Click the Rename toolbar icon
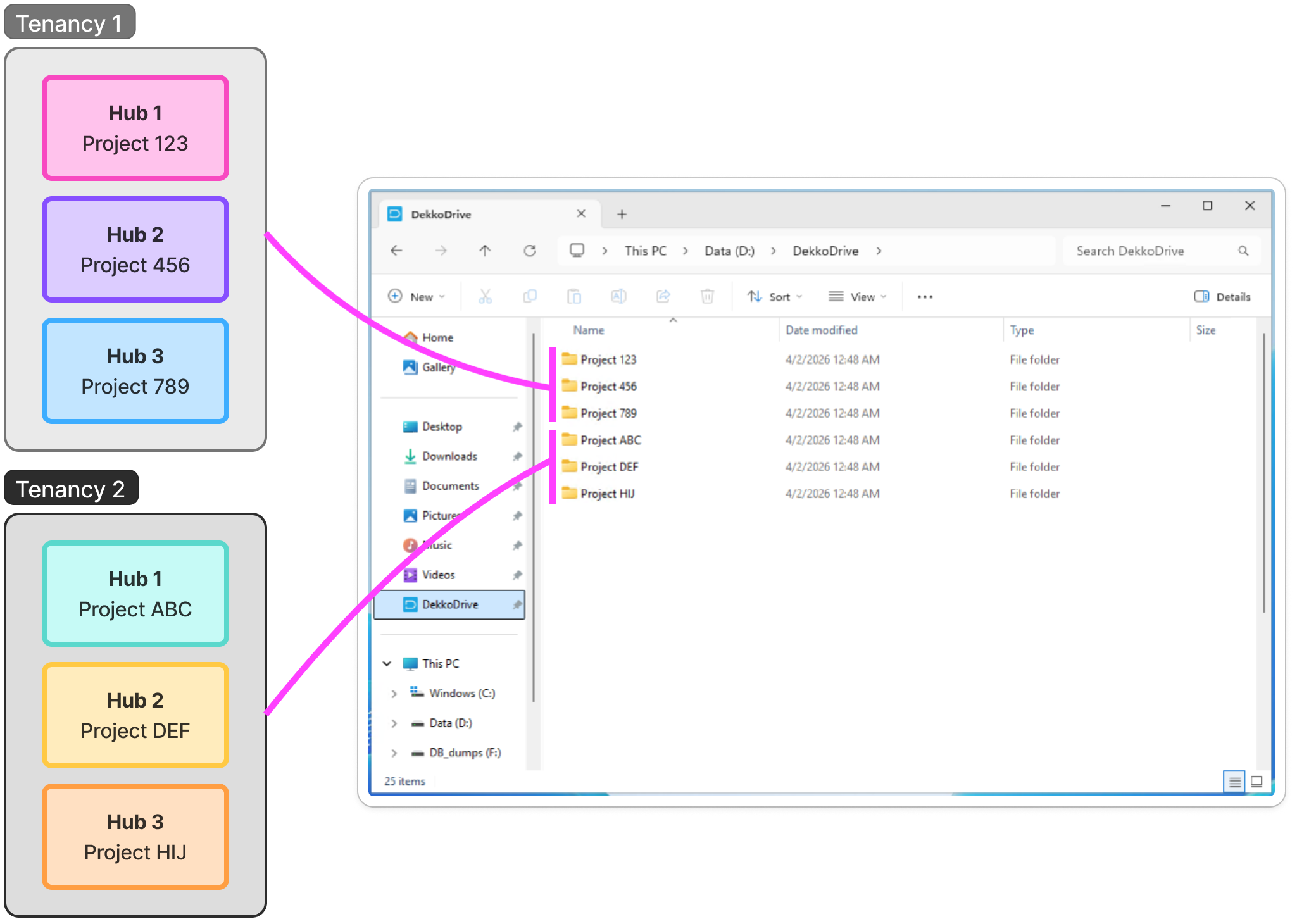Viewport: 1297px width, 924px height. tap(618, 296)
